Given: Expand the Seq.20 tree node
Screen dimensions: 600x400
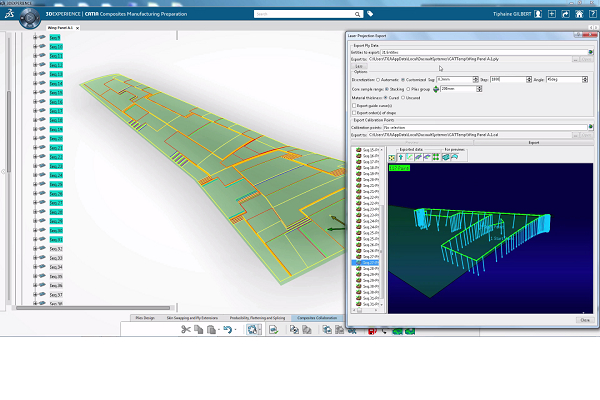Looking at the screenshot, I should (35, 138).
